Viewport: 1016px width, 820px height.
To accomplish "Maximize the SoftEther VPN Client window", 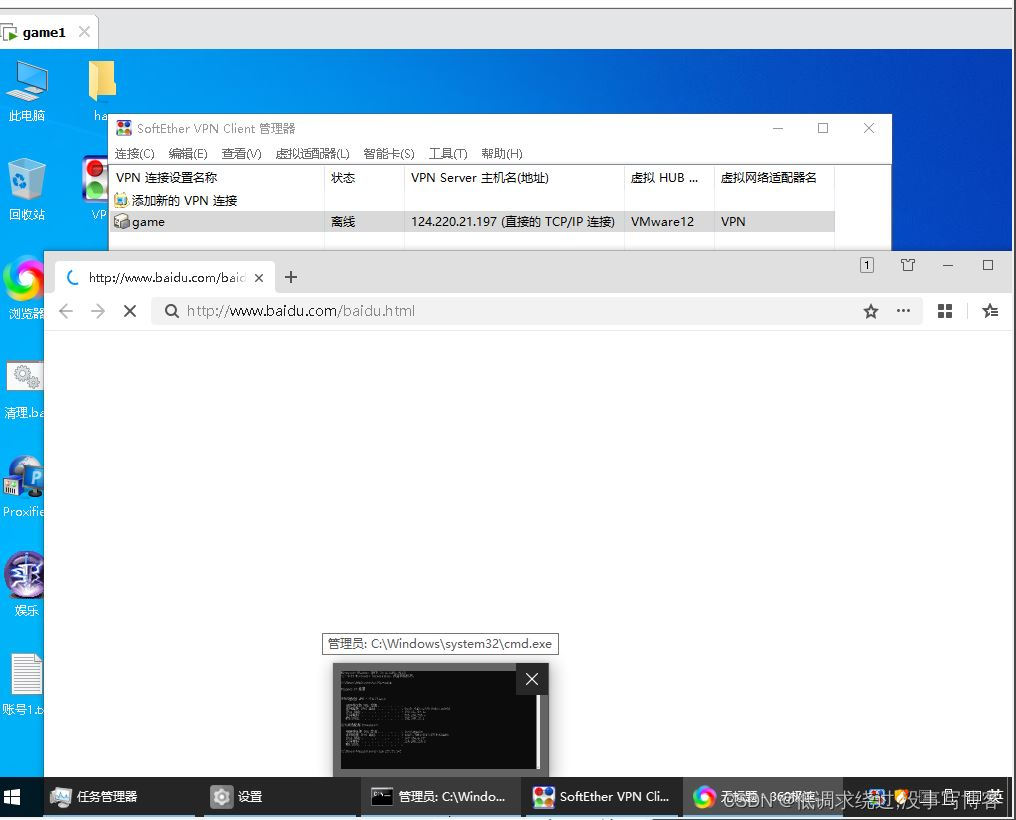I will tap(823, 128).
